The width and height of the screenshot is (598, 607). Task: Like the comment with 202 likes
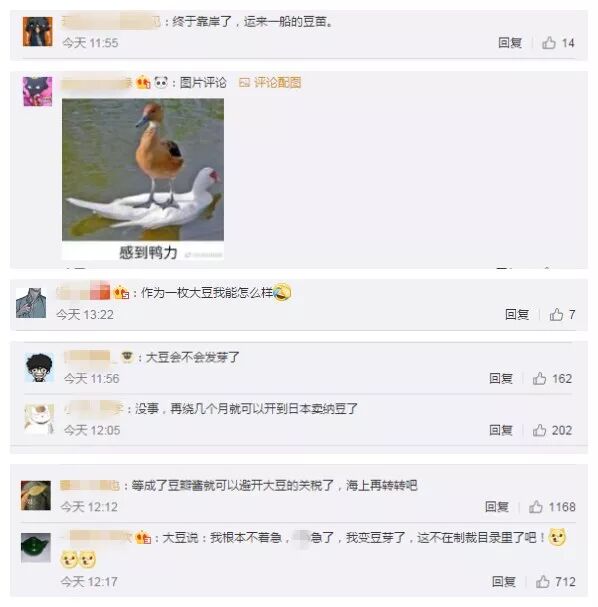tap(539, 430)
